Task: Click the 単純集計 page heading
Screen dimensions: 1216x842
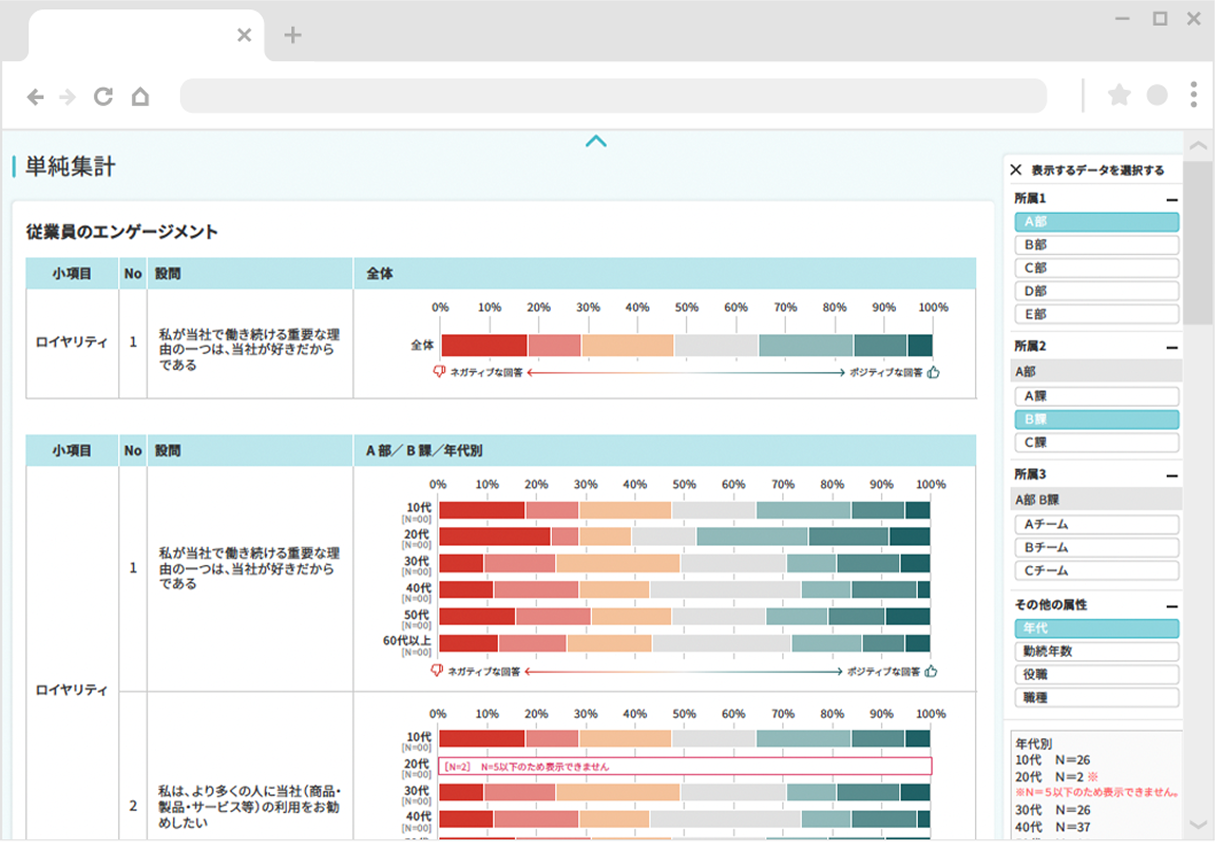Action: tap(70, 167)
